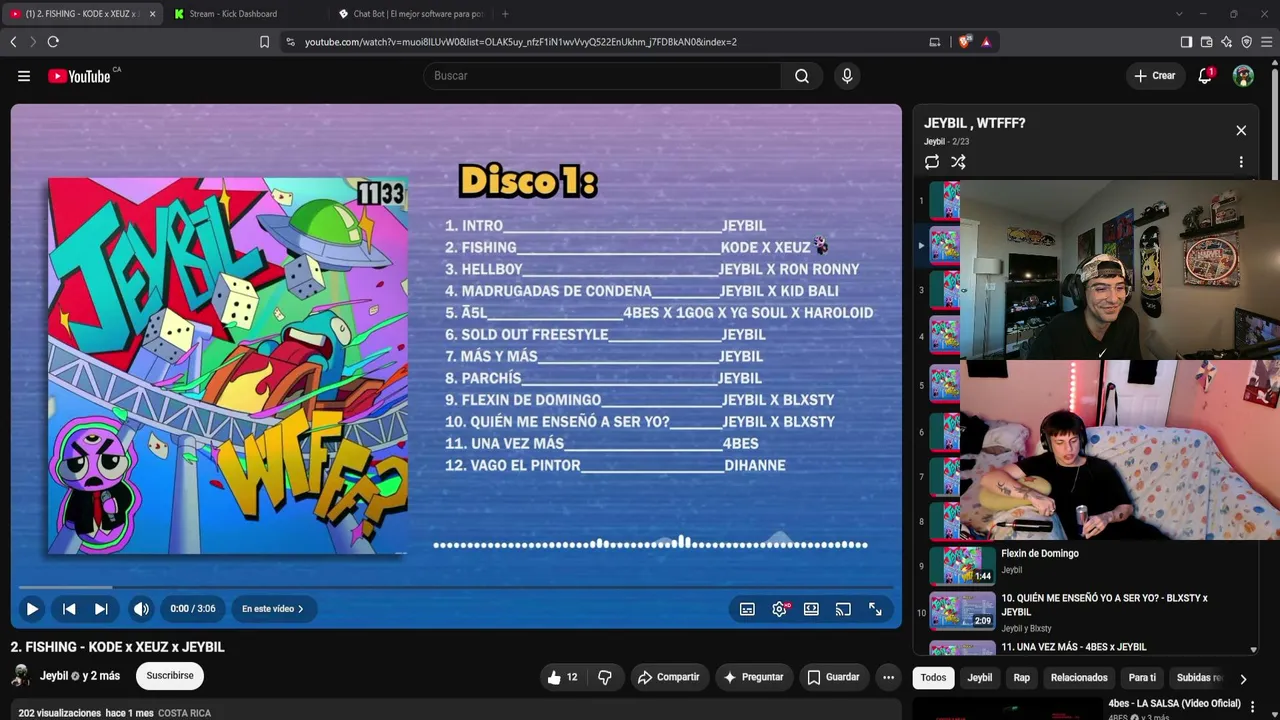Switch to the Chat Bot browser tab

click(410, 14)
